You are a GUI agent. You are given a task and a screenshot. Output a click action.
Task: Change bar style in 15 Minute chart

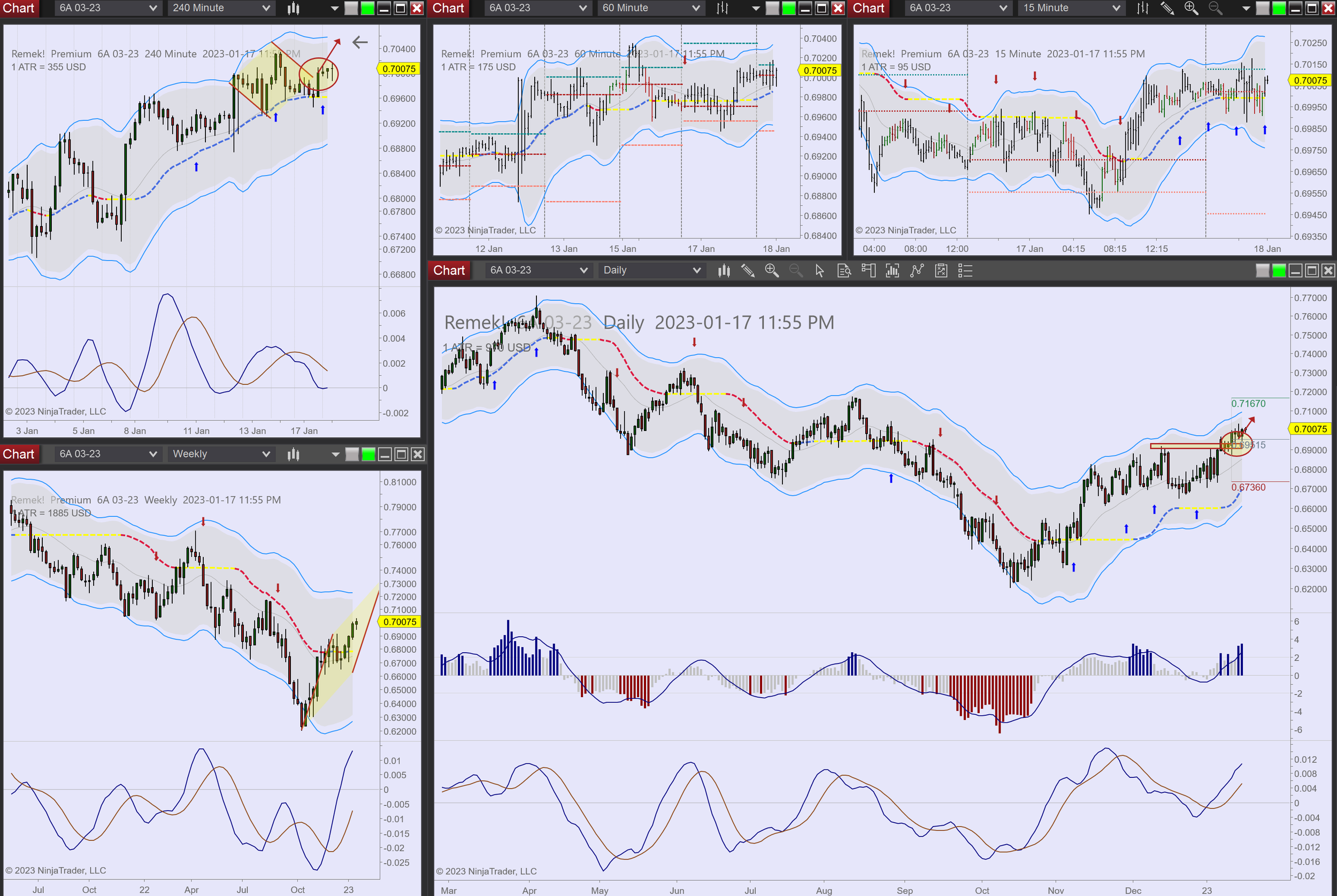point(1143,8)
